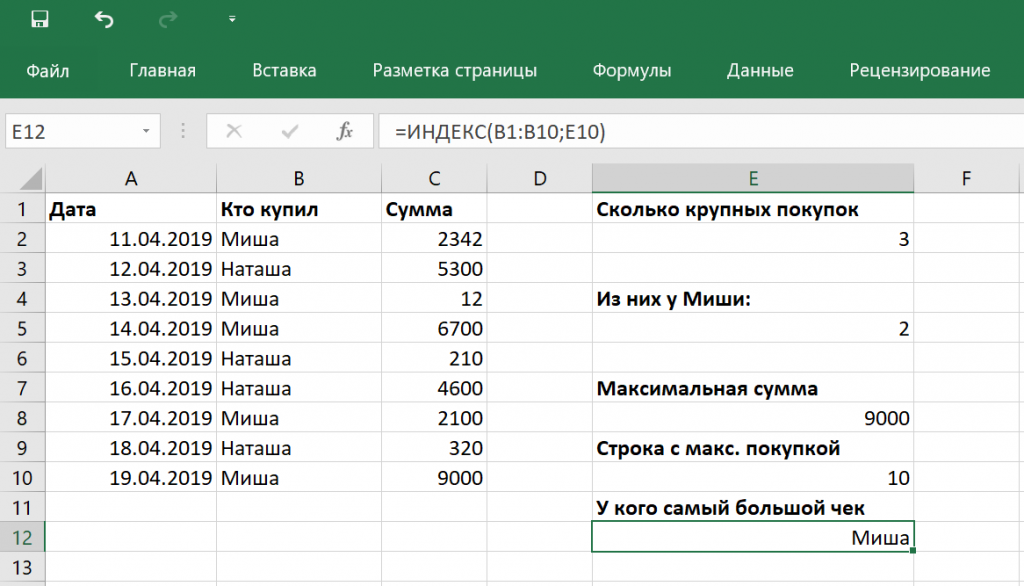Open the Рецензирование ribbon tab
Image resolution: width=1024 pixels, height=586 pixels.
919,70
